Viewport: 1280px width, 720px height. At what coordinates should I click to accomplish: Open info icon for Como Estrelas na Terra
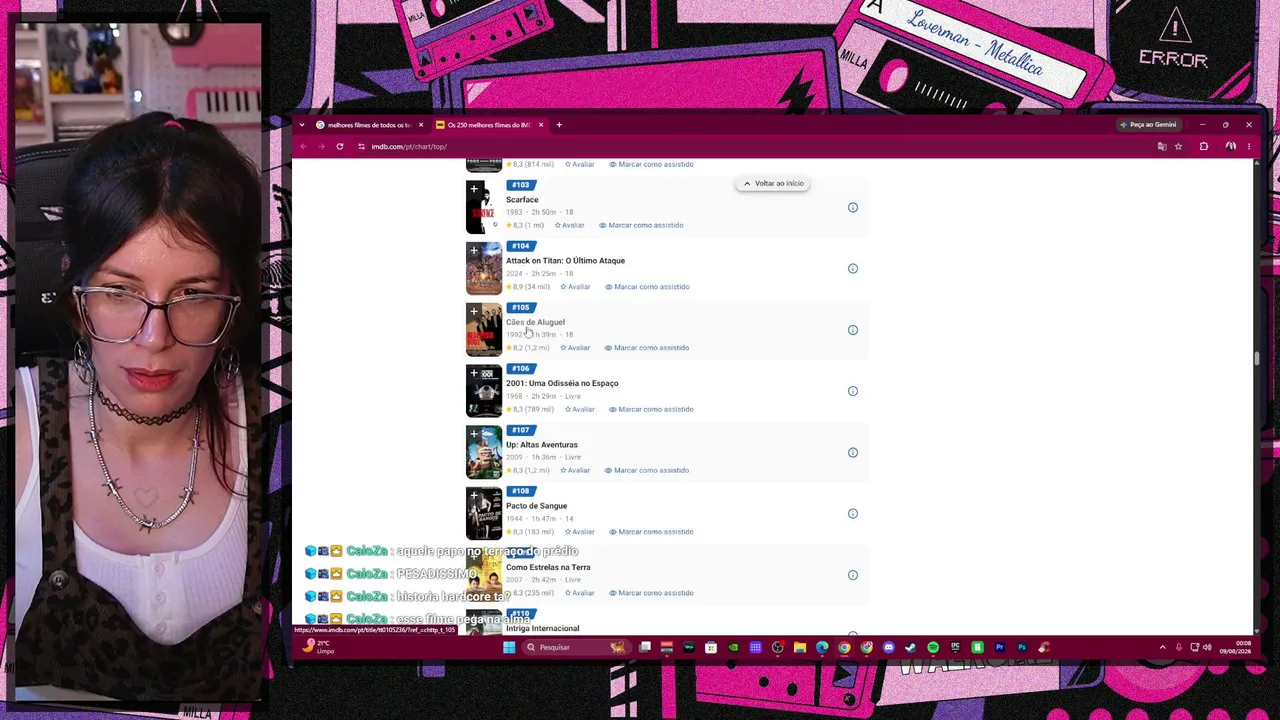click(x=853, y=575)
